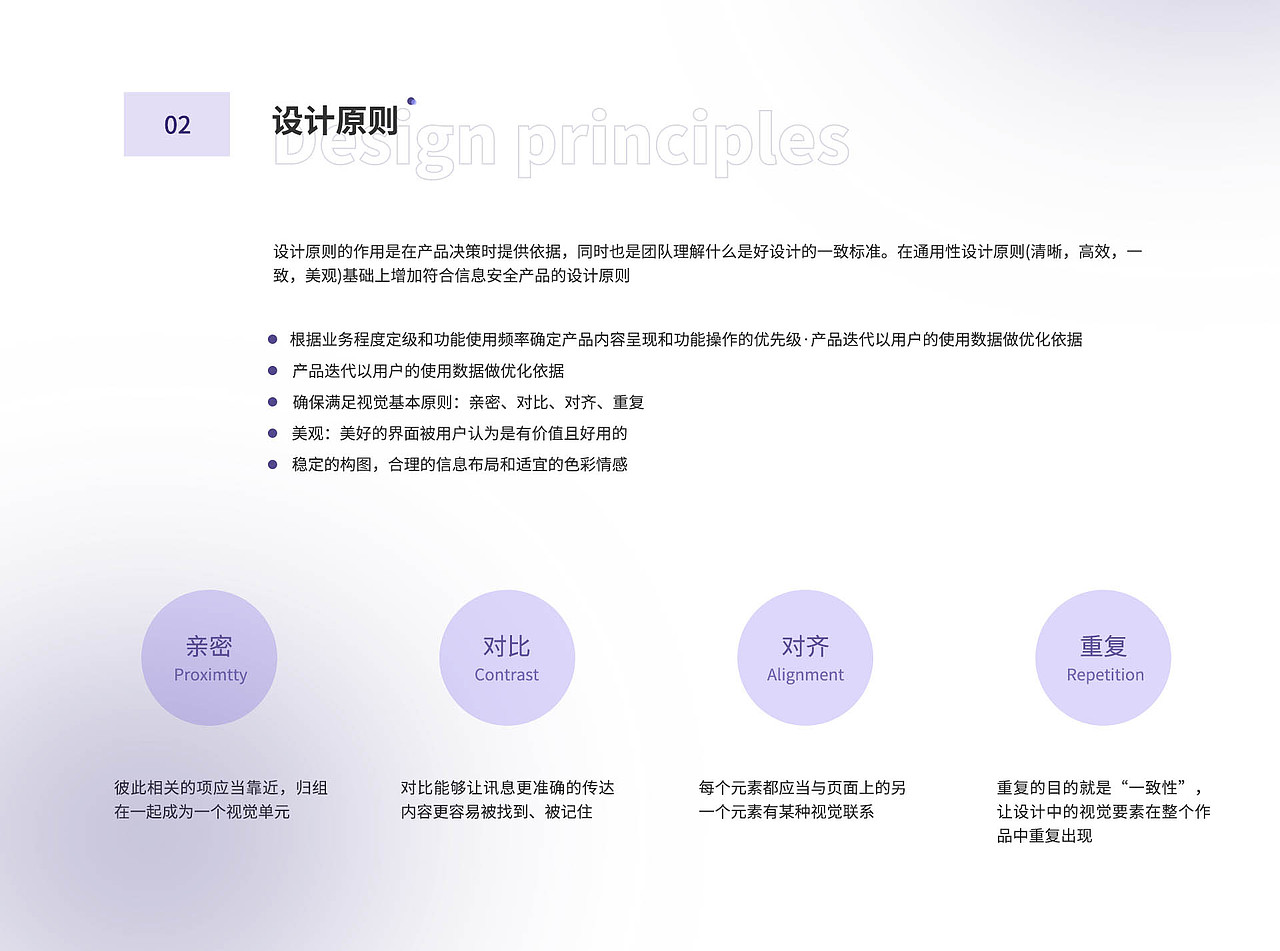Screen dimensions: 1280x951
Task: Click the 设计原则 heading
Action: pyautogui.click(x=335, y=121)
